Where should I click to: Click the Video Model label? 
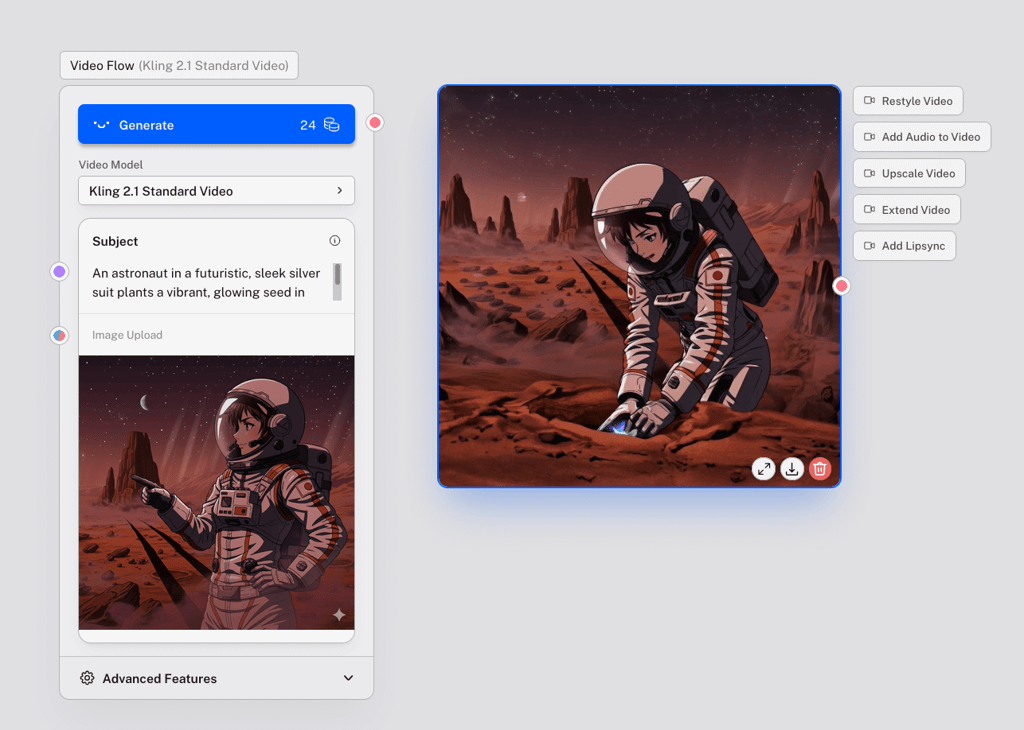pos(110,165)
